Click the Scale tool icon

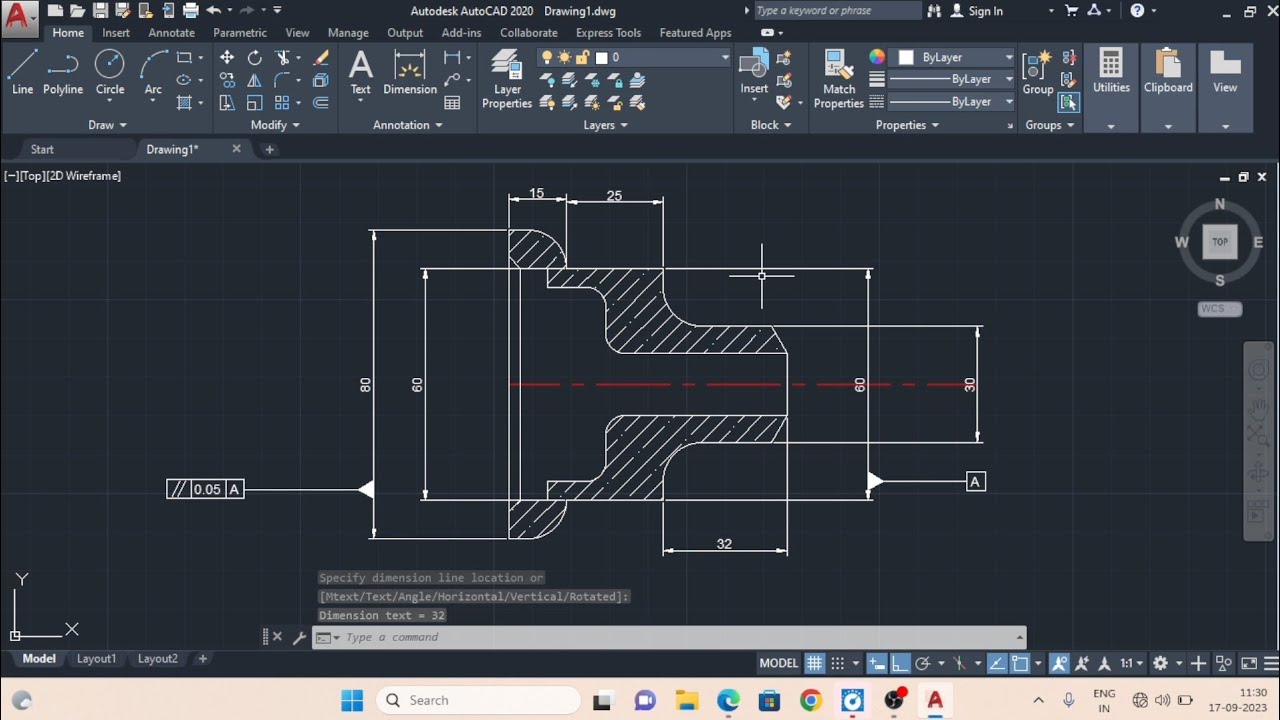(x=254, y=102)
